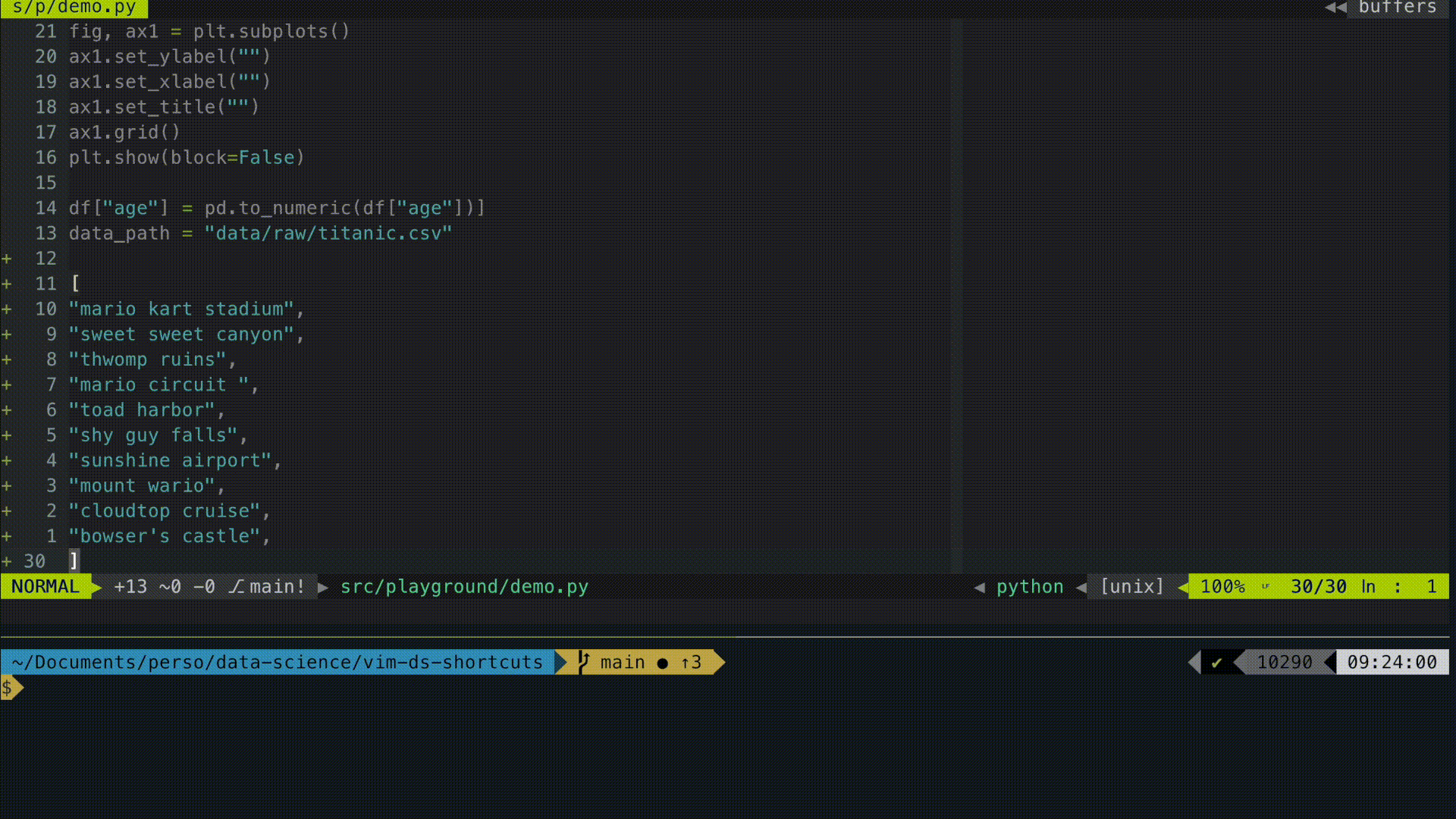Image resolution: width=1456 pixels, height=819 pixels.
Task: Click the double-arrow icon beside buffers
Action: pos(1335,8)
